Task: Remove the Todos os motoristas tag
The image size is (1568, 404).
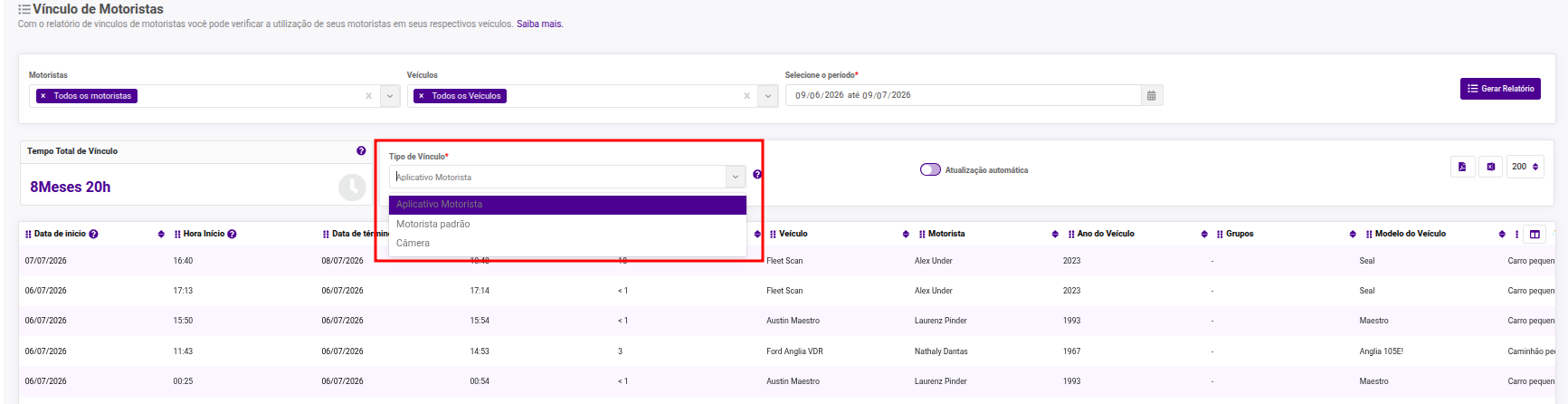Action: point(43,96)
